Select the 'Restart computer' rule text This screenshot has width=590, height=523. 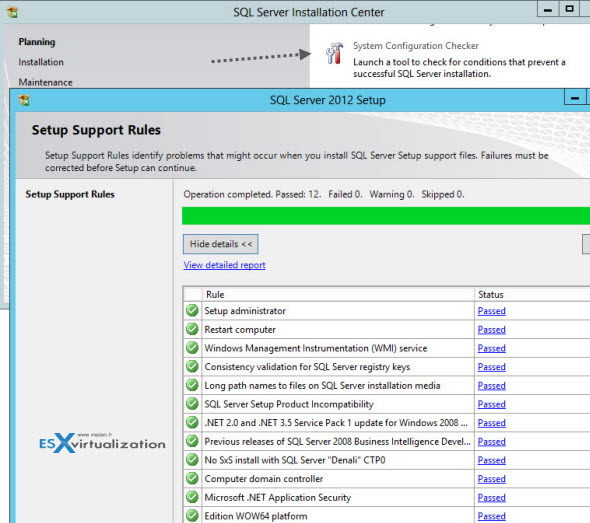pyautogui.click(x=240, y=330)
